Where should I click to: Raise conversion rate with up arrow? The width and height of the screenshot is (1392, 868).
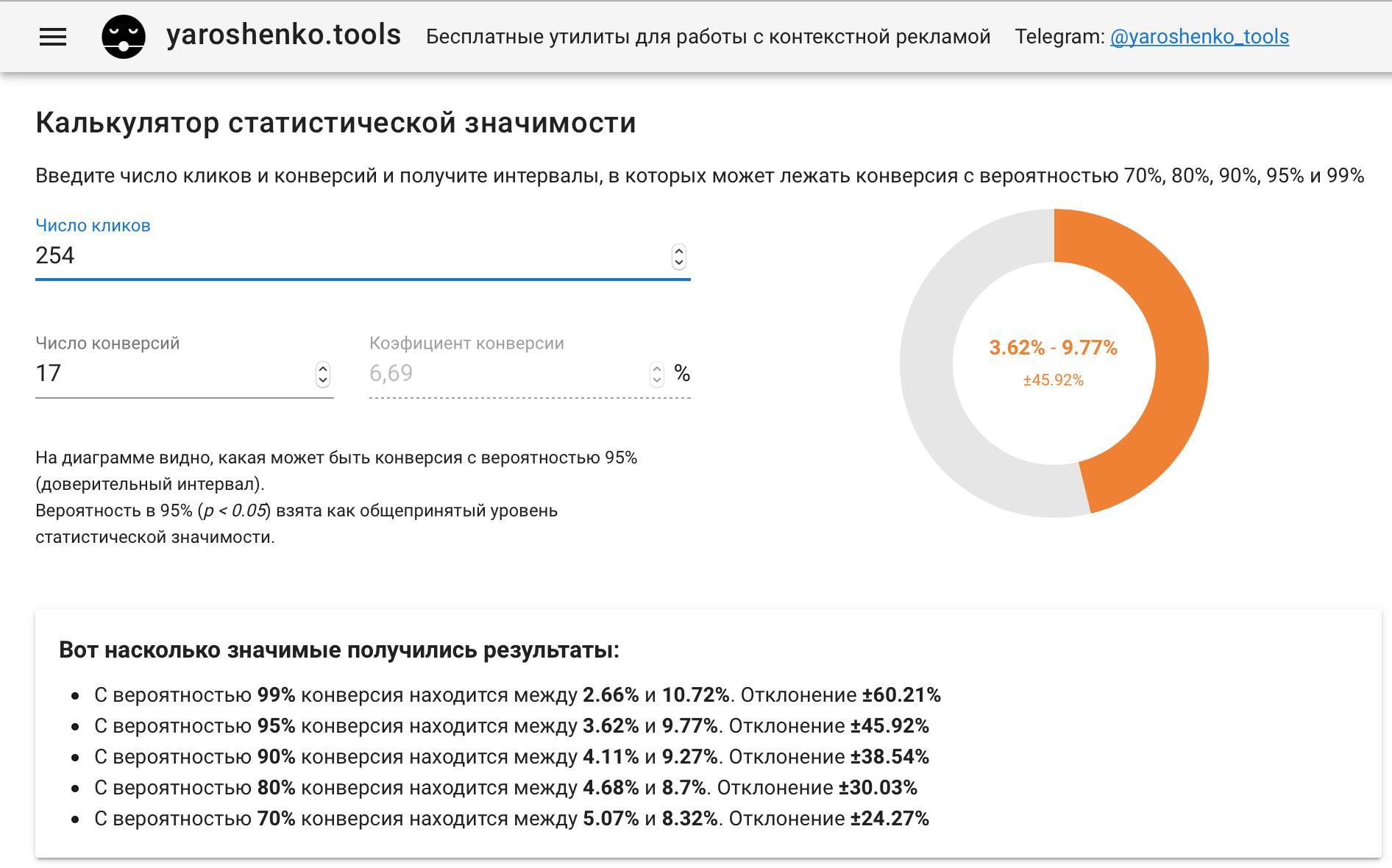point(657,368)
